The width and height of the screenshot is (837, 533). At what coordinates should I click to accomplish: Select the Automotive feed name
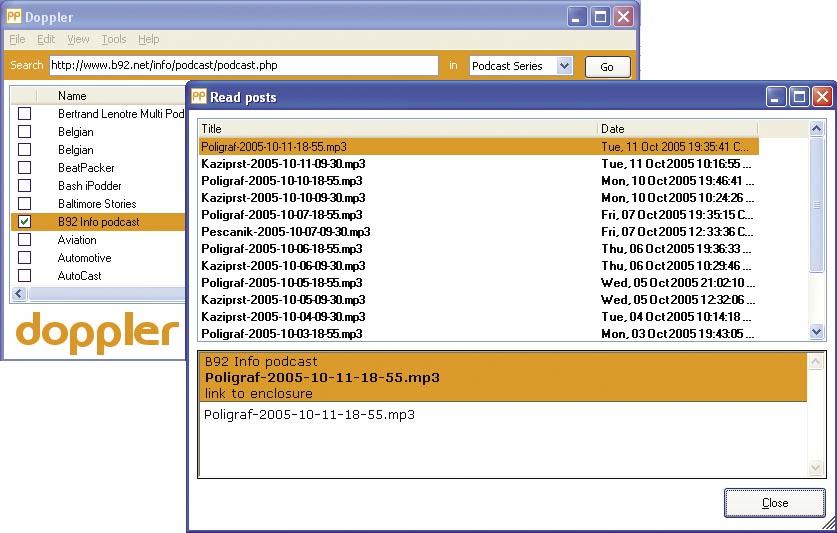click(x=84, y=257)
